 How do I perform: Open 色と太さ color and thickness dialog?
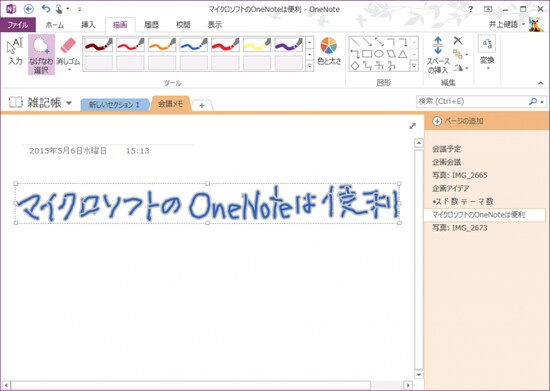329,52
